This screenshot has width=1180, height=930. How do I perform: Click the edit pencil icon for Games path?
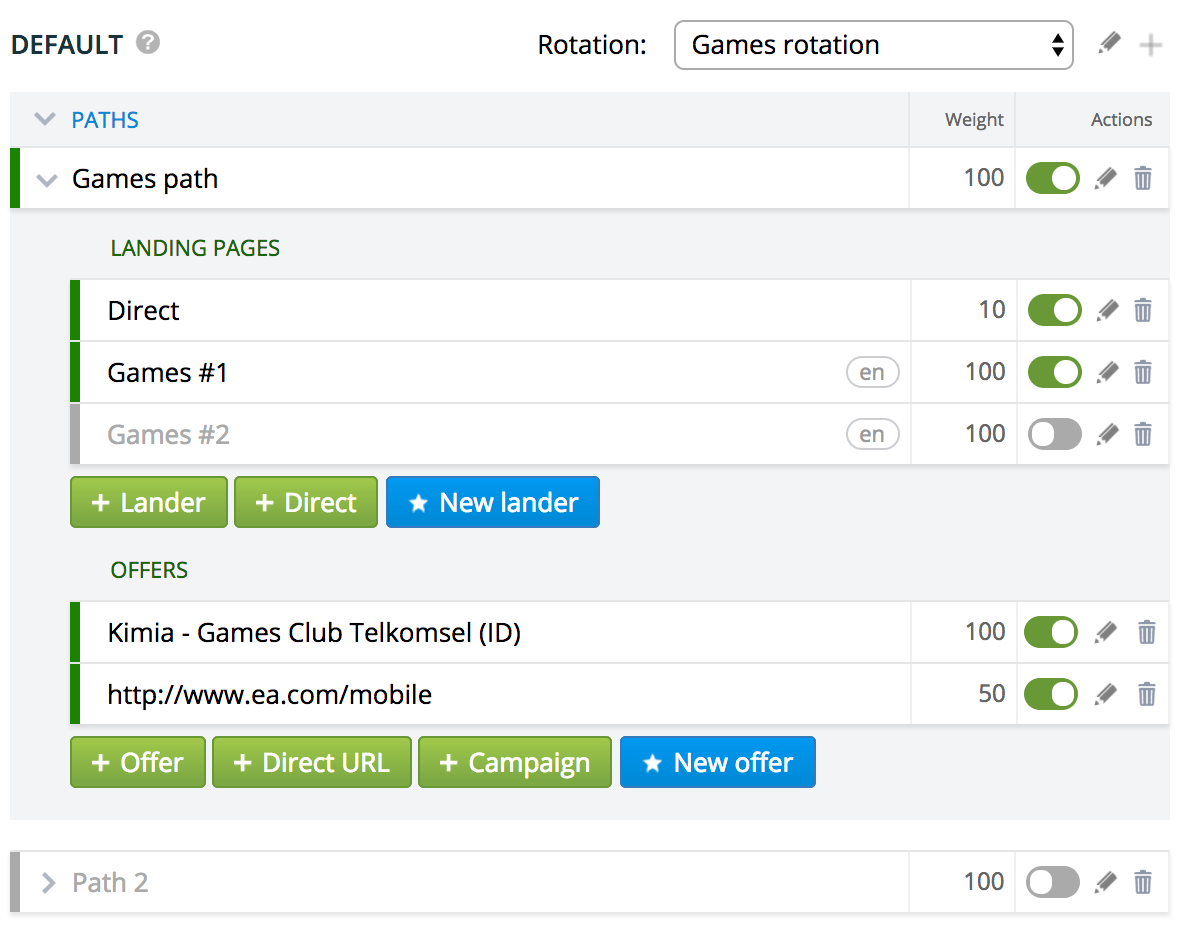point(1106,179)
